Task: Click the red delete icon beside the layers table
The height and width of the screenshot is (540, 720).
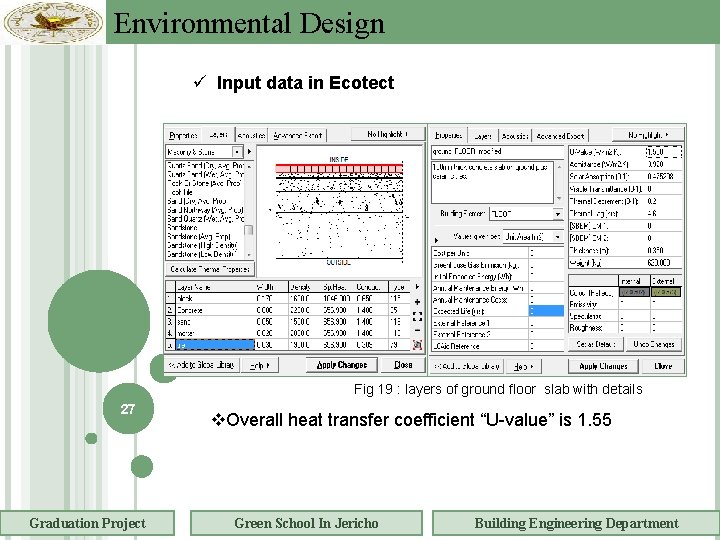Action: [x=417, y=344]
